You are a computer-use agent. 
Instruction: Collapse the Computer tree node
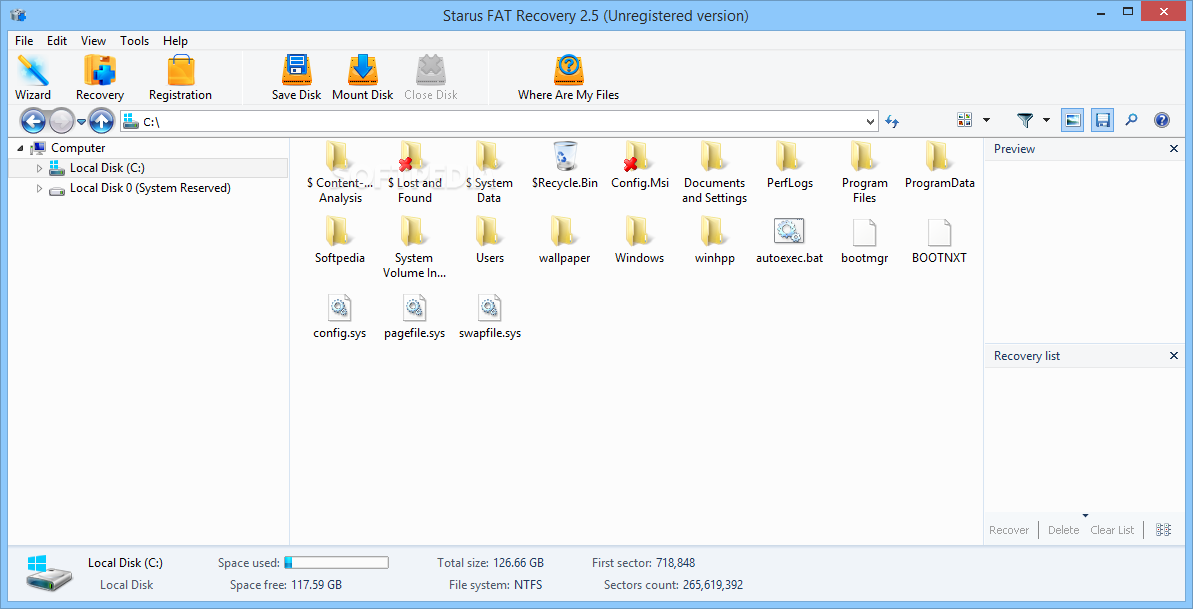[20, 148]
